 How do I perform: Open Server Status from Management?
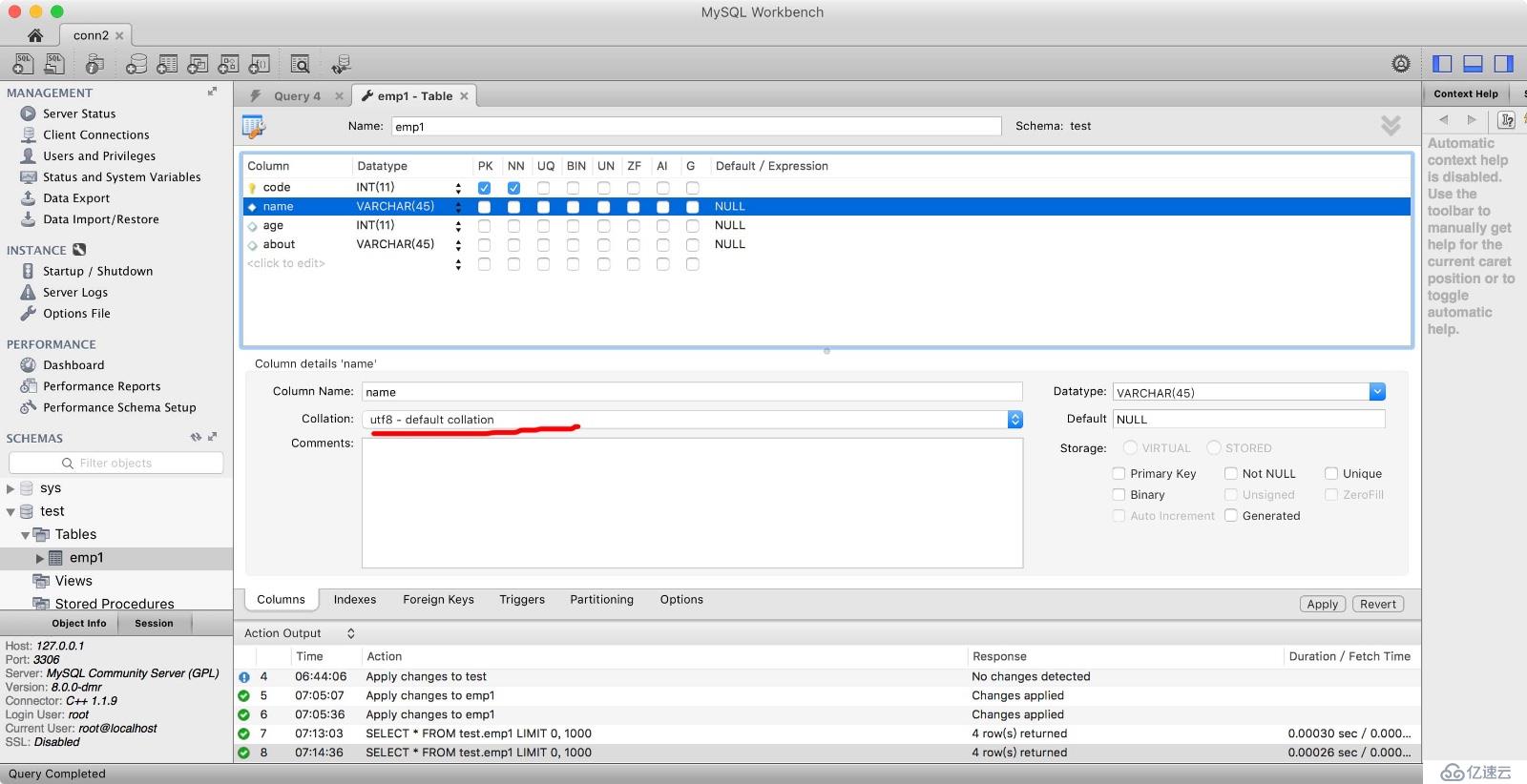point(79,113)
